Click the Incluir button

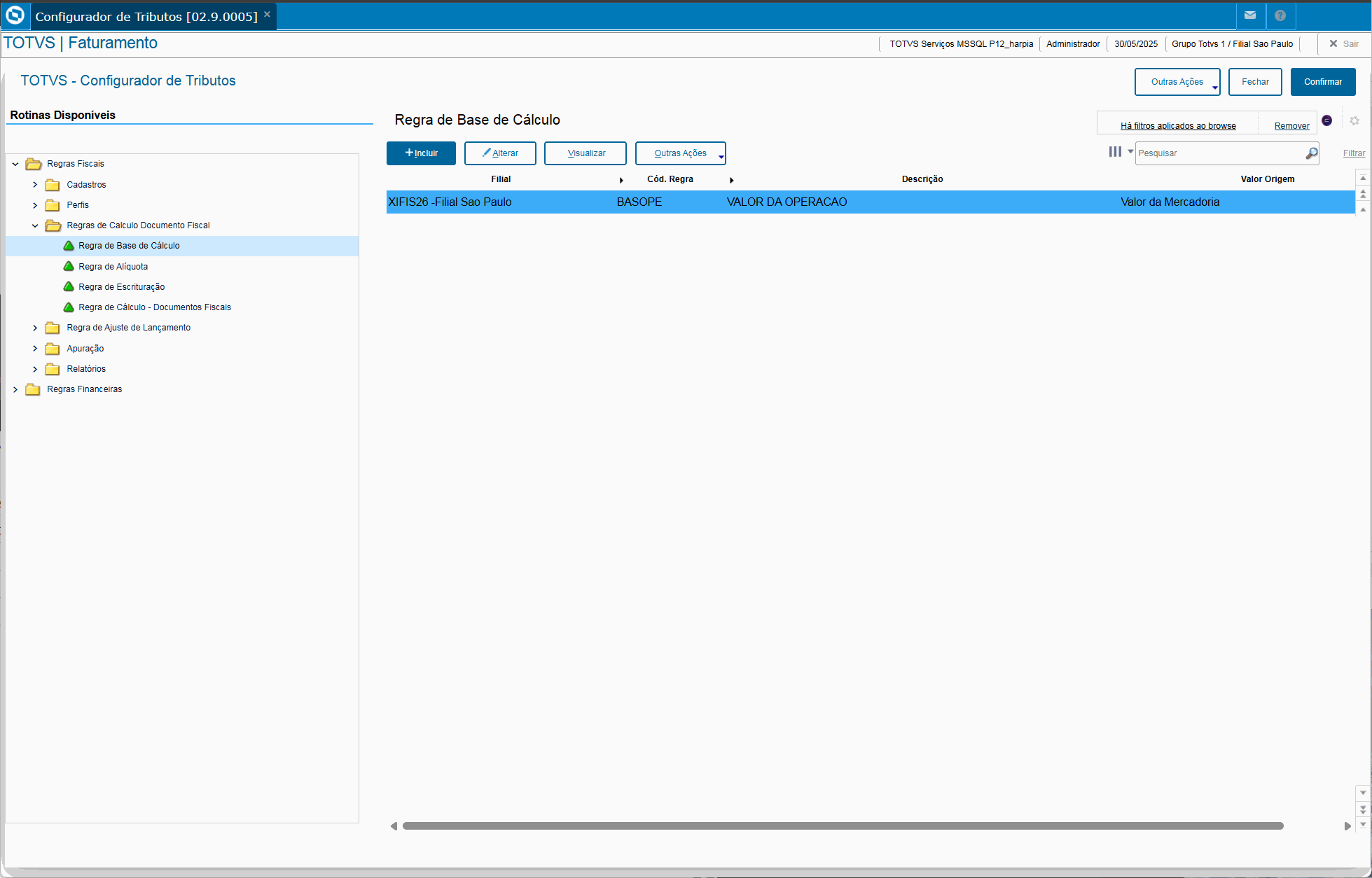tap(421, 153)
